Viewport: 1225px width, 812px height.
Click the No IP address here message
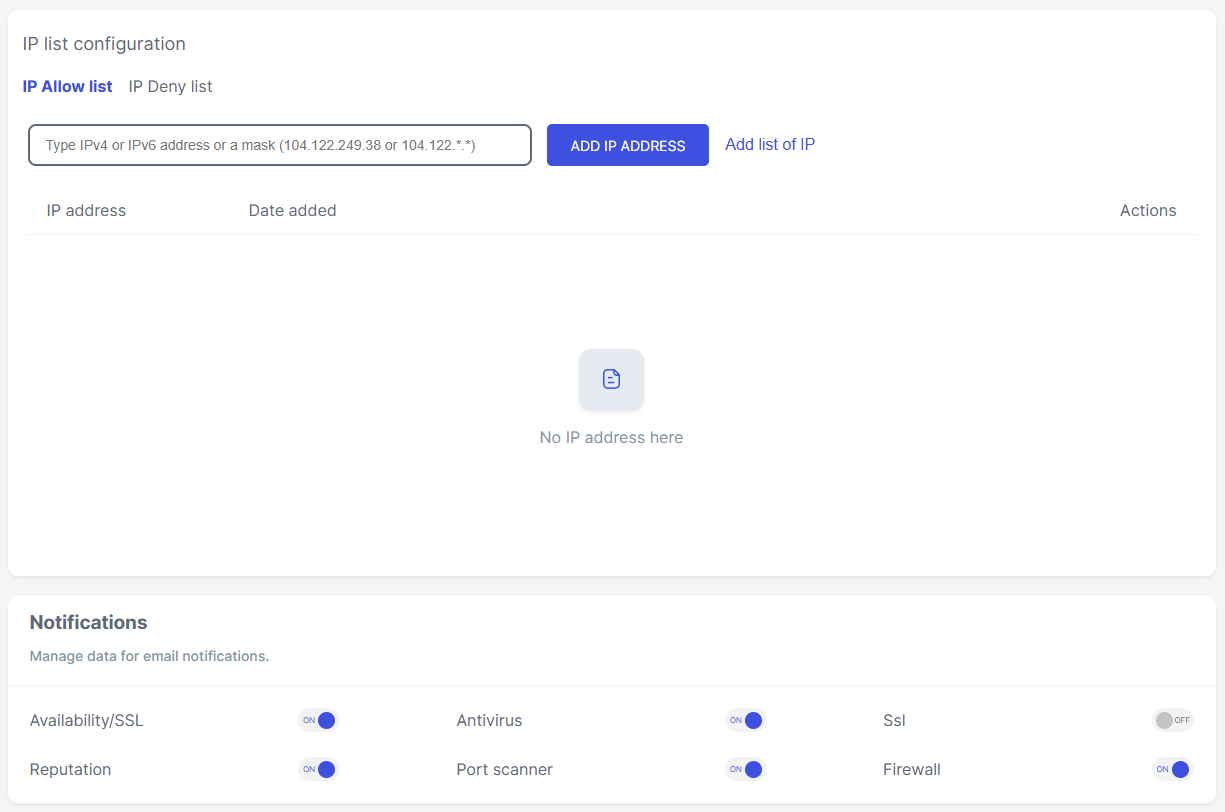[611, 438]
